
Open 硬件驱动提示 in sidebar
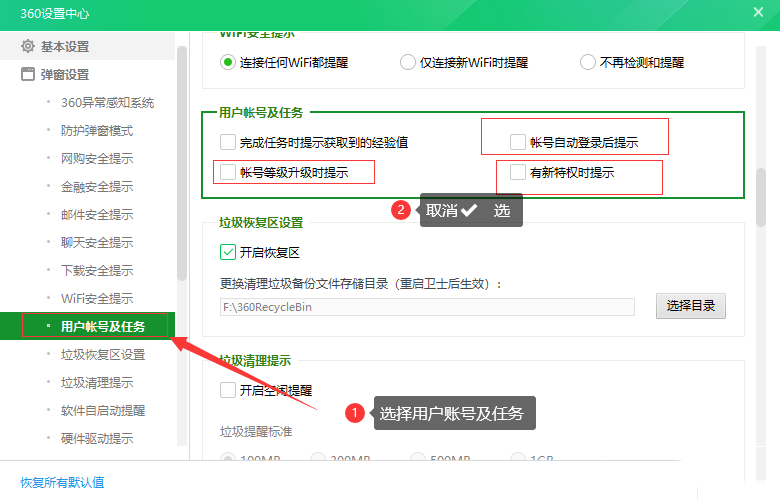point(97,438)
